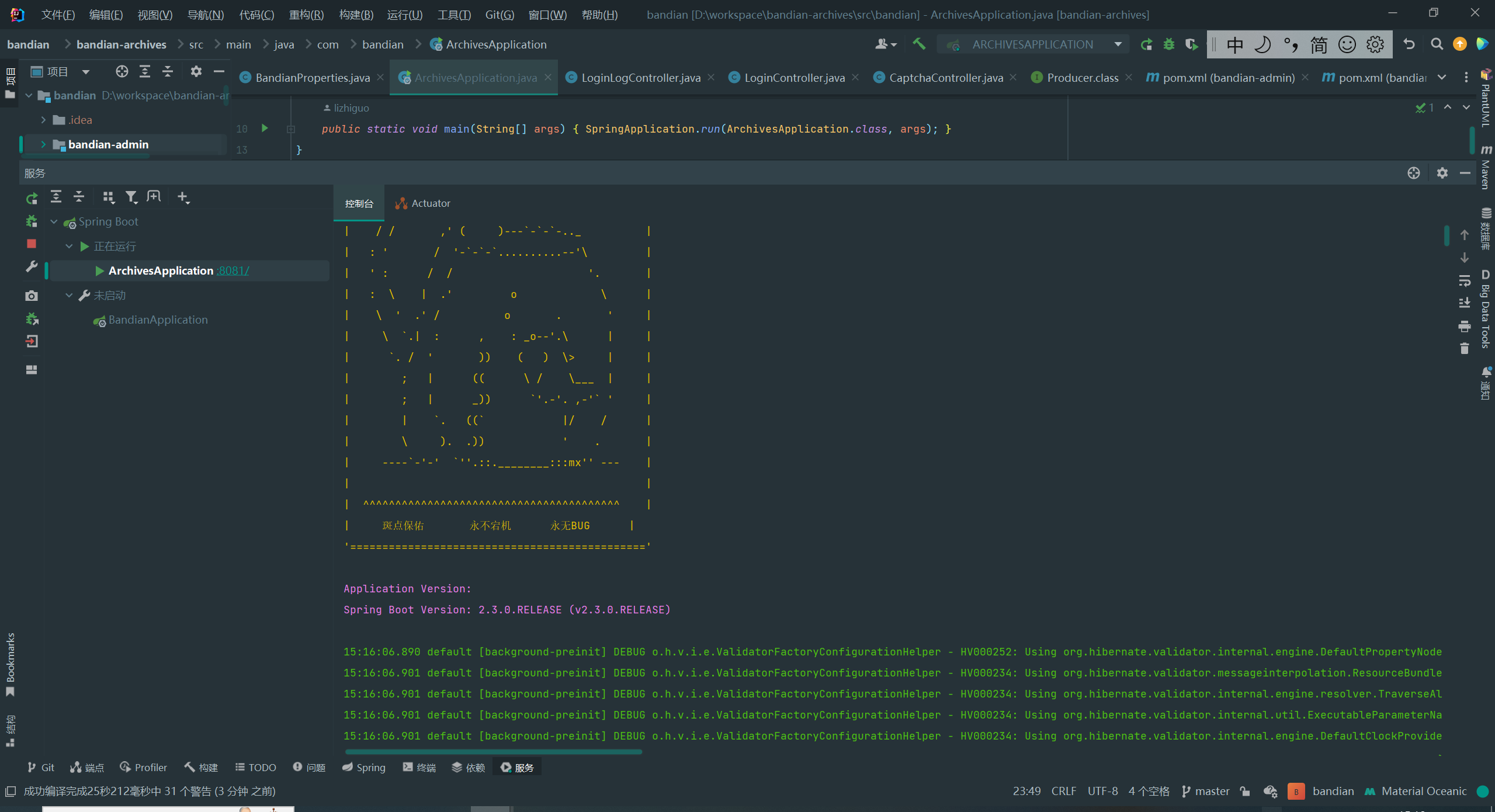Click the console horizontal scrollbar
1495x812 pixels.
[494, 752]
